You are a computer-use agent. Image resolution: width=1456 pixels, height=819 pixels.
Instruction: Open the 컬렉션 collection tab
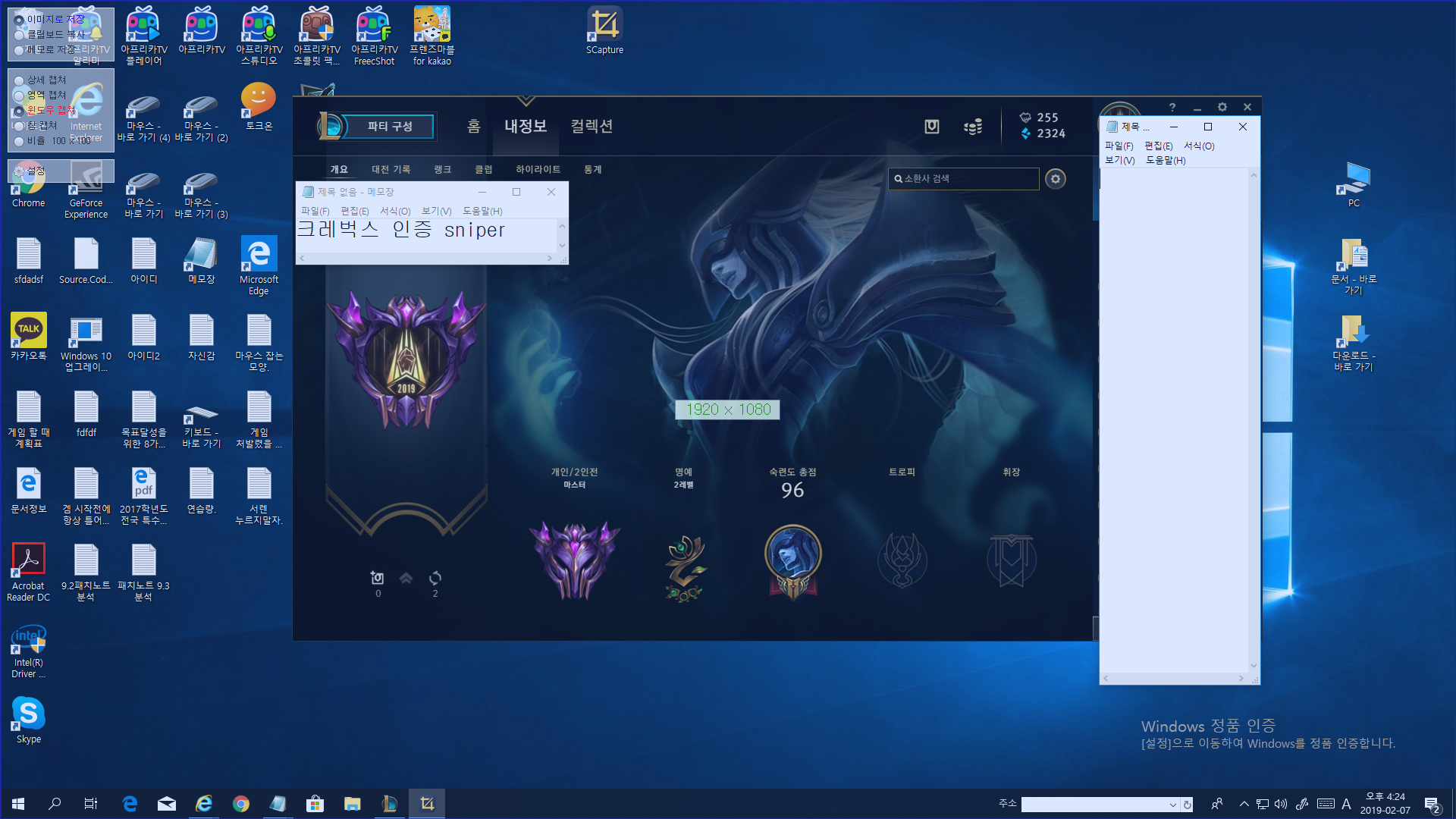click(591, 126)
